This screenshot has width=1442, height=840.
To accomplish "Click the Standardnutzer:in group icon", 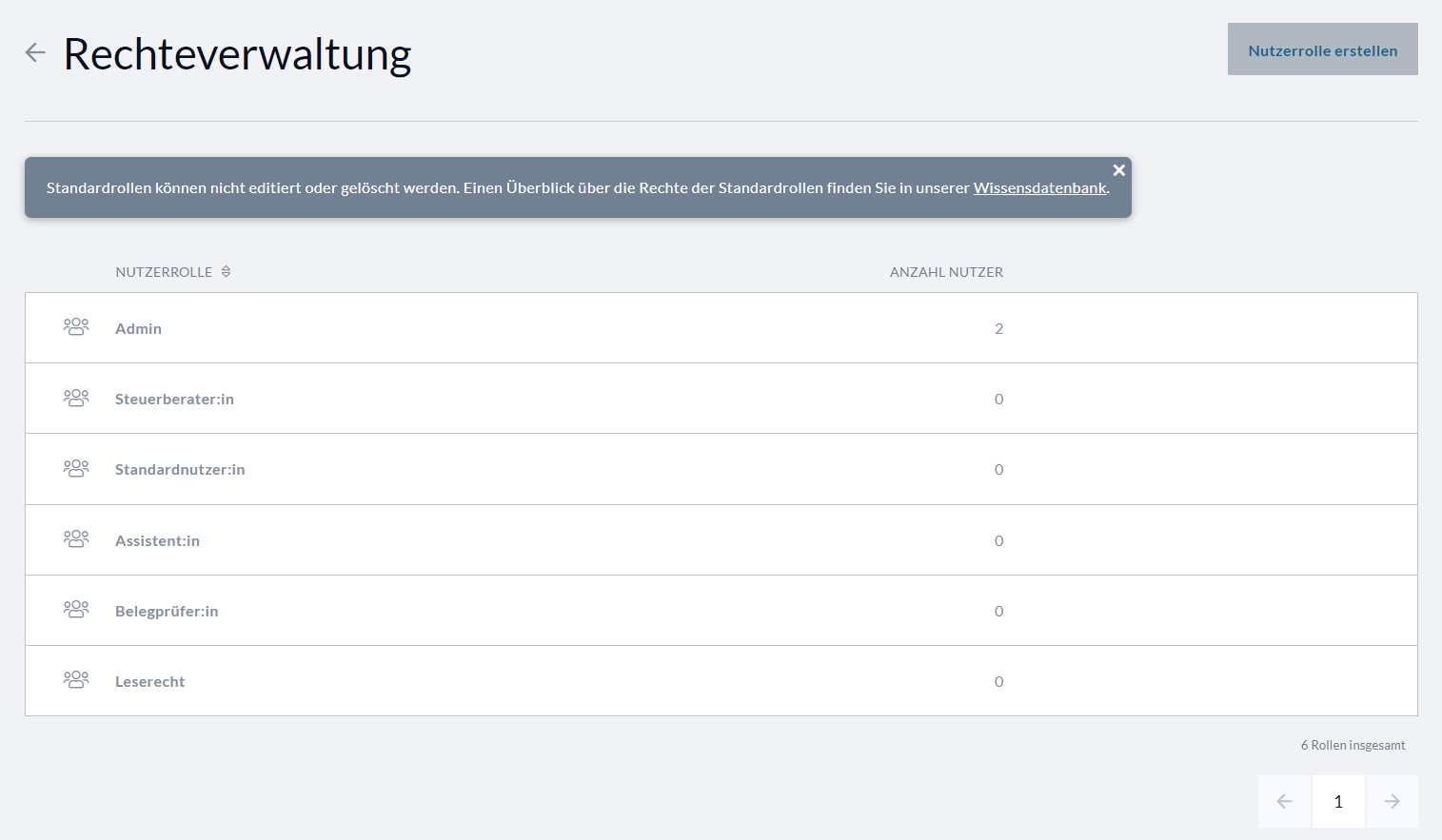I will pos(76,469).
